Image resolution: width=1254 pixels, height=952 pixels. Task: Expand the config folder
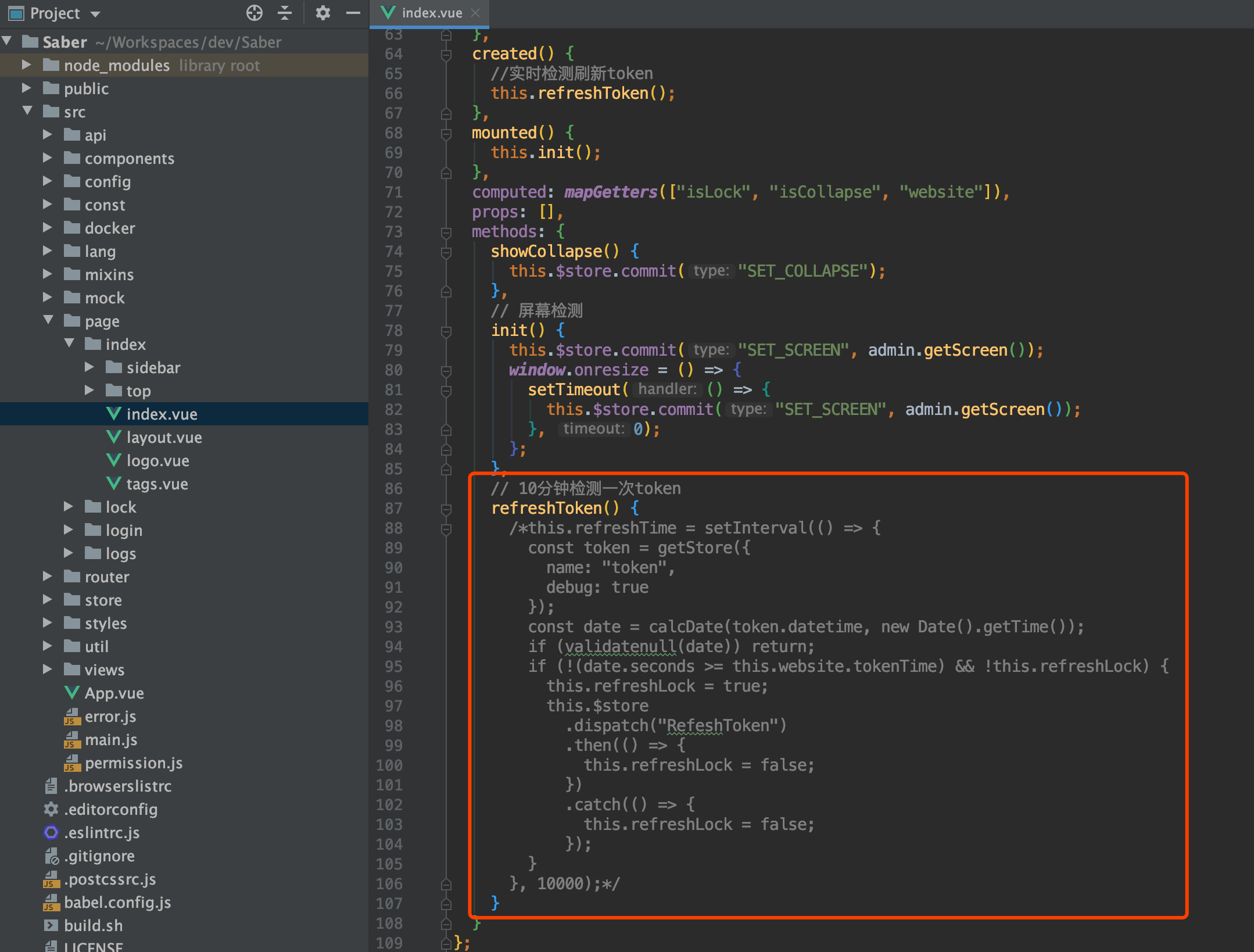48,181
